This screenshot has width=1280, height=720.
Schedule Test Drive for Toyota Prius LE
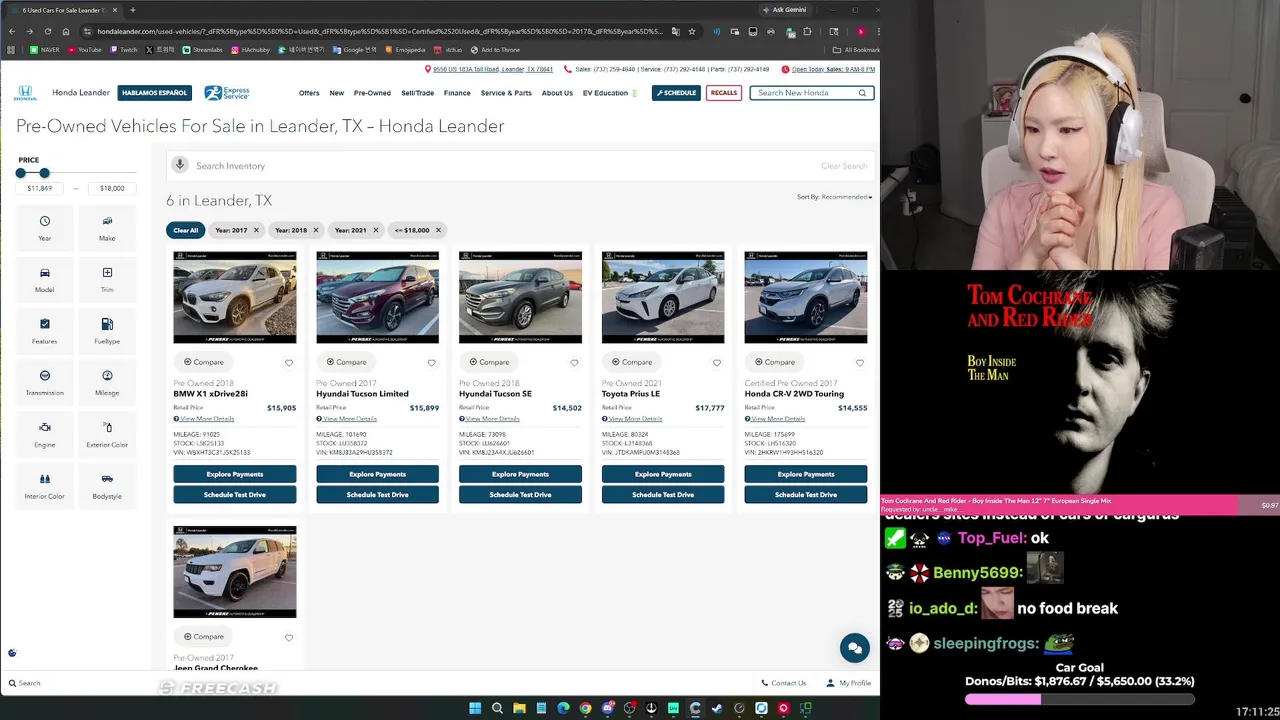tap(663, 495)
